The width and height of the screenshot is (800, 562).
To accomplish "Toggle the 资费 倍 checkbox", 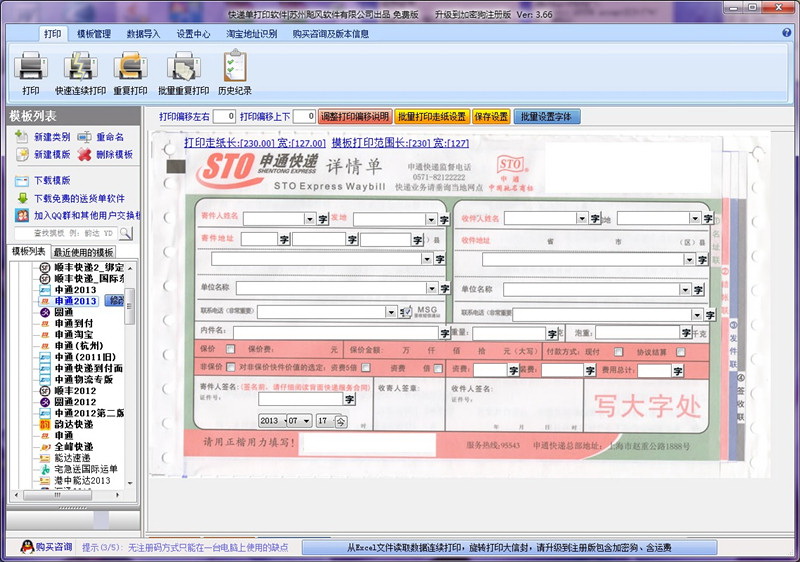I will tap(438, 368).
